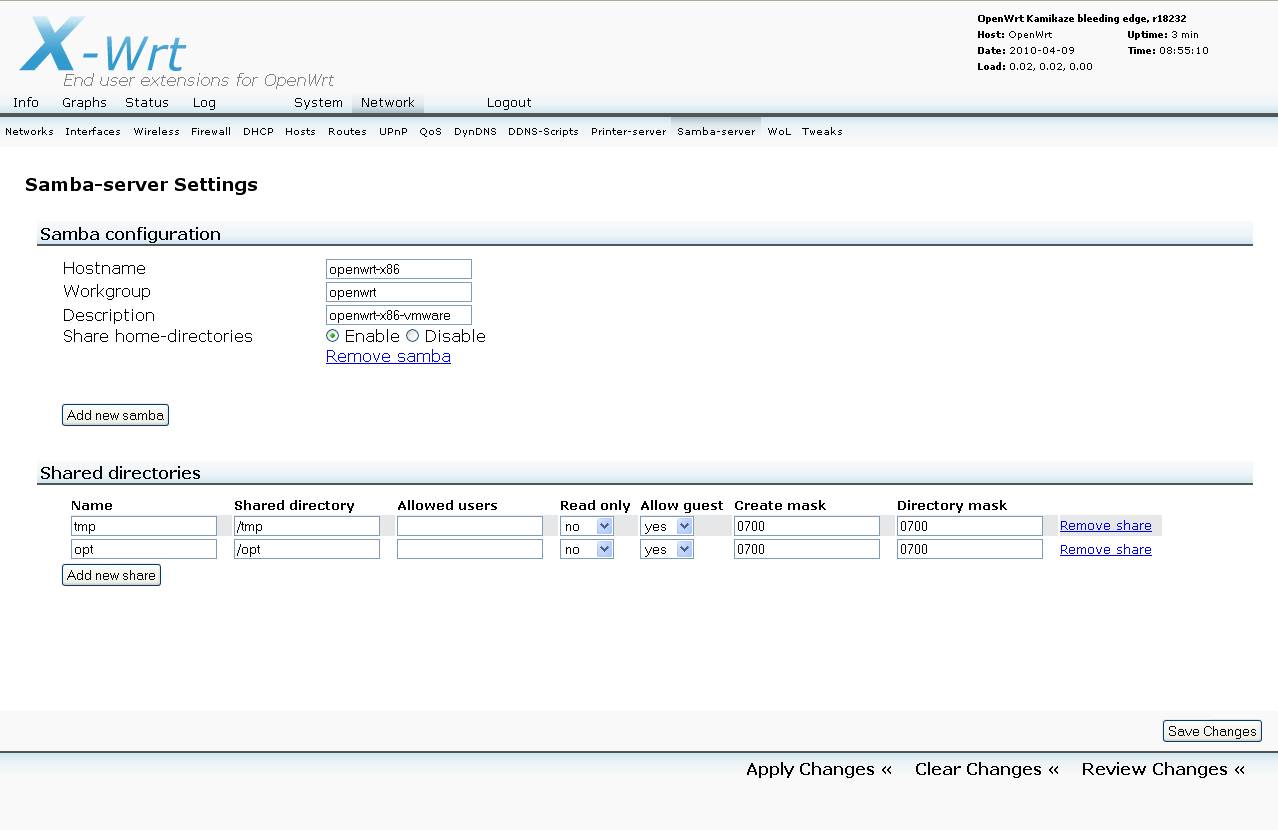This screenshot has height=830, width=1278.
Task: Open Read only dropdown for tmp share
Action: point(587,526)
